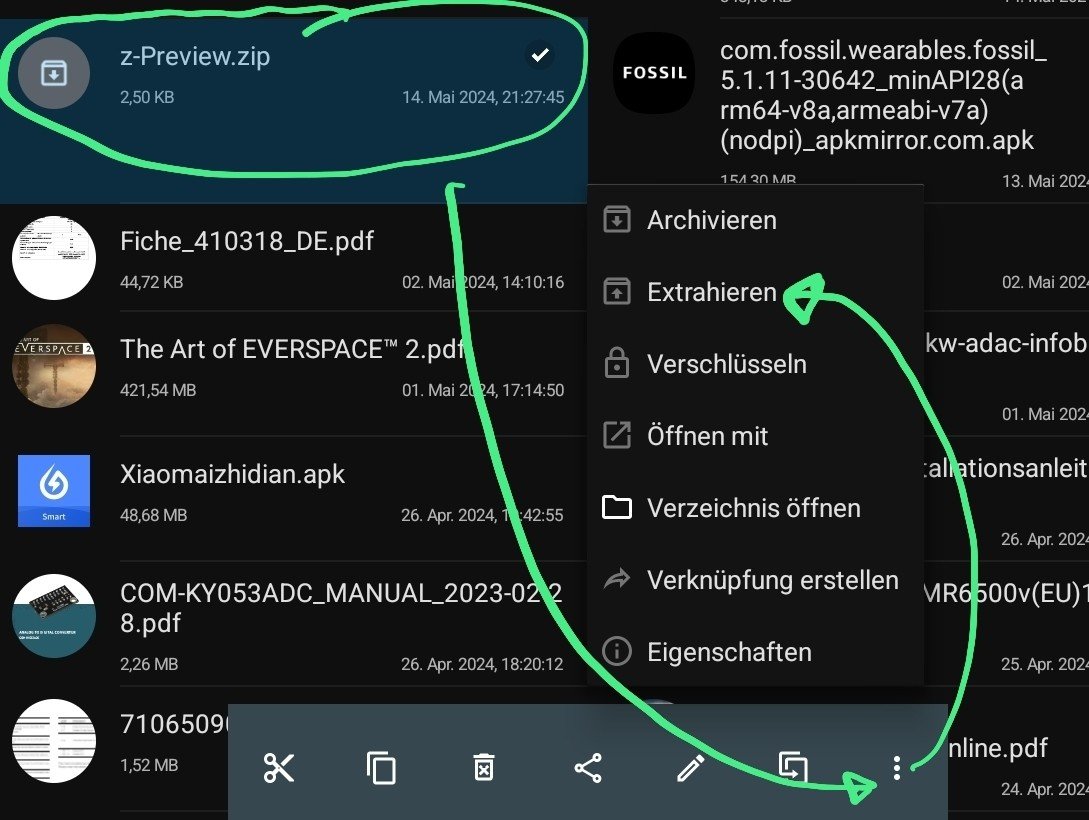Click Verzeichnis öffnen entry
Viewport: 1089px width, 820px height.
[x=756, y=508]
